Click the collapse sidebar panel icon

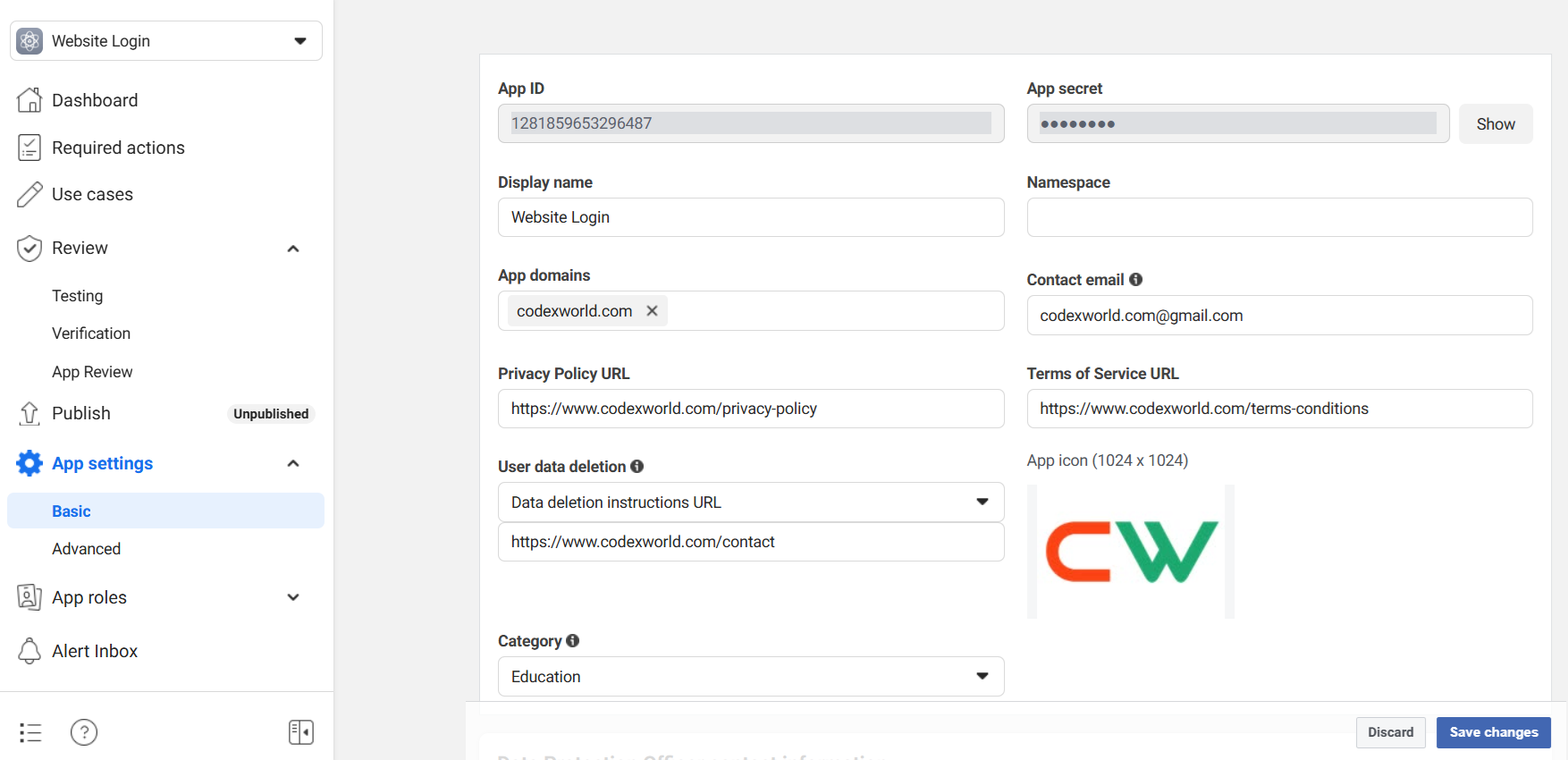click(x=301, y=732)
